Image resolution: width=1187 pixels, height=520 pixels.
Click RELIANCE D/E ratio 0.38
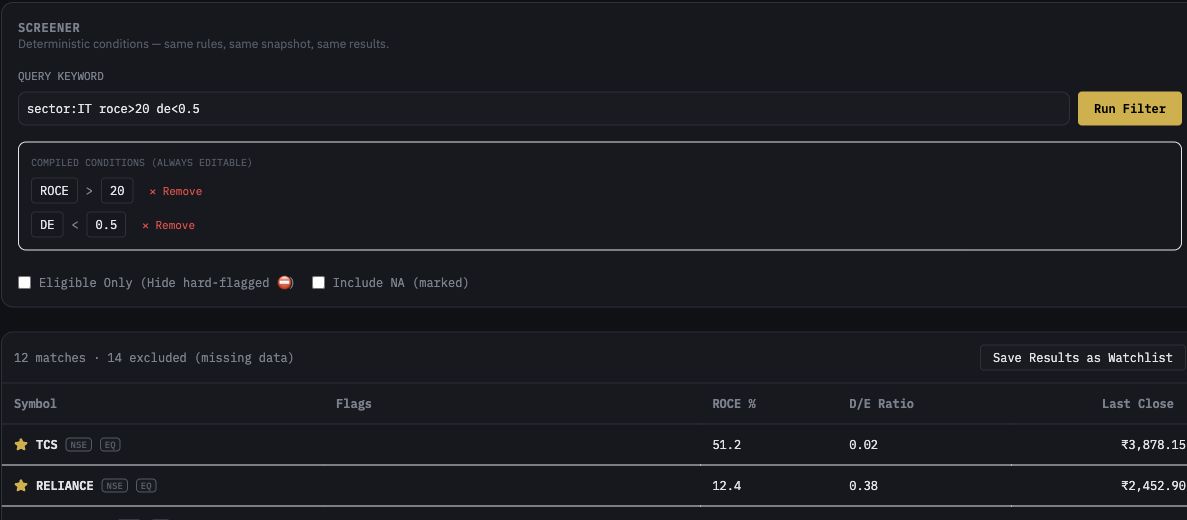pyautogui.click(x=864, y=485)
